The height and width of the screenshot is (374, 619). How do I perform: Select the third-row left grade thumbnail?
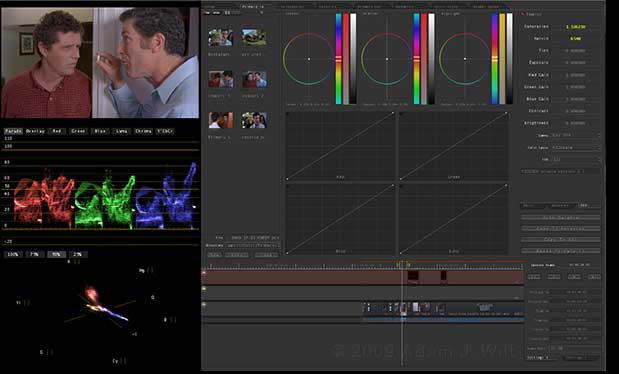pos(221,120)
